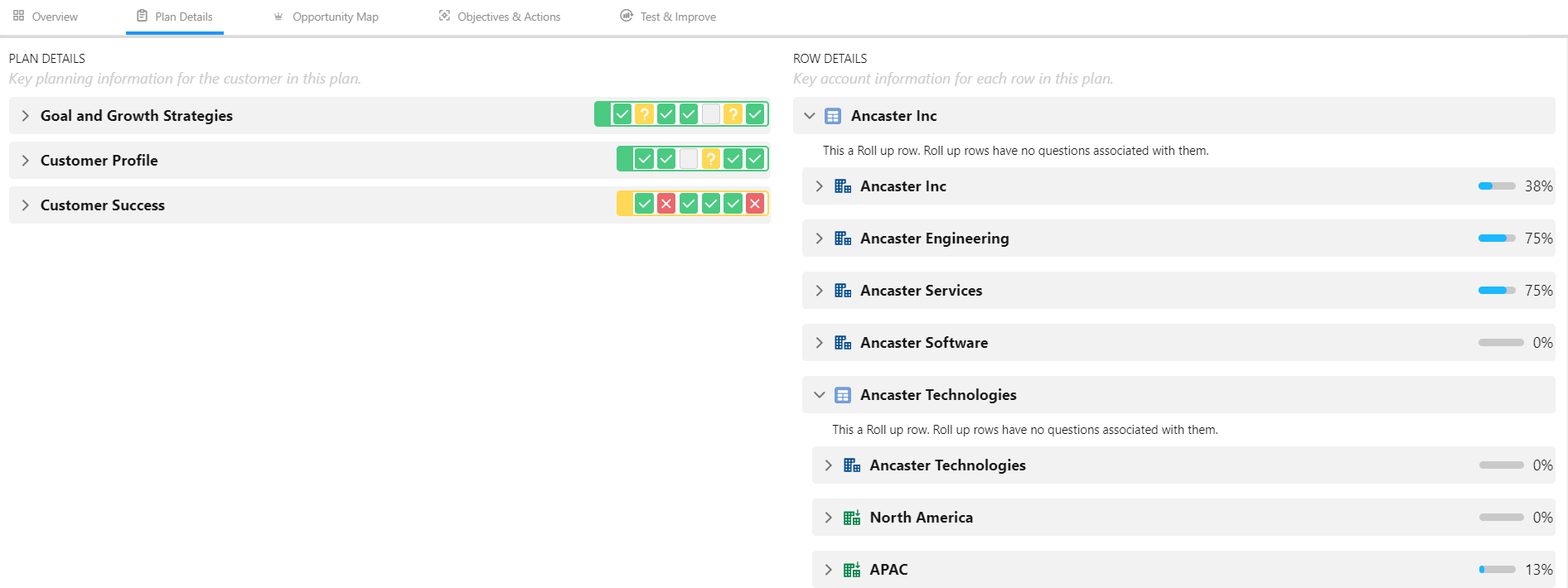Click the 75% progress bar for Ancaster Engineering

(x=1496, y=239)
